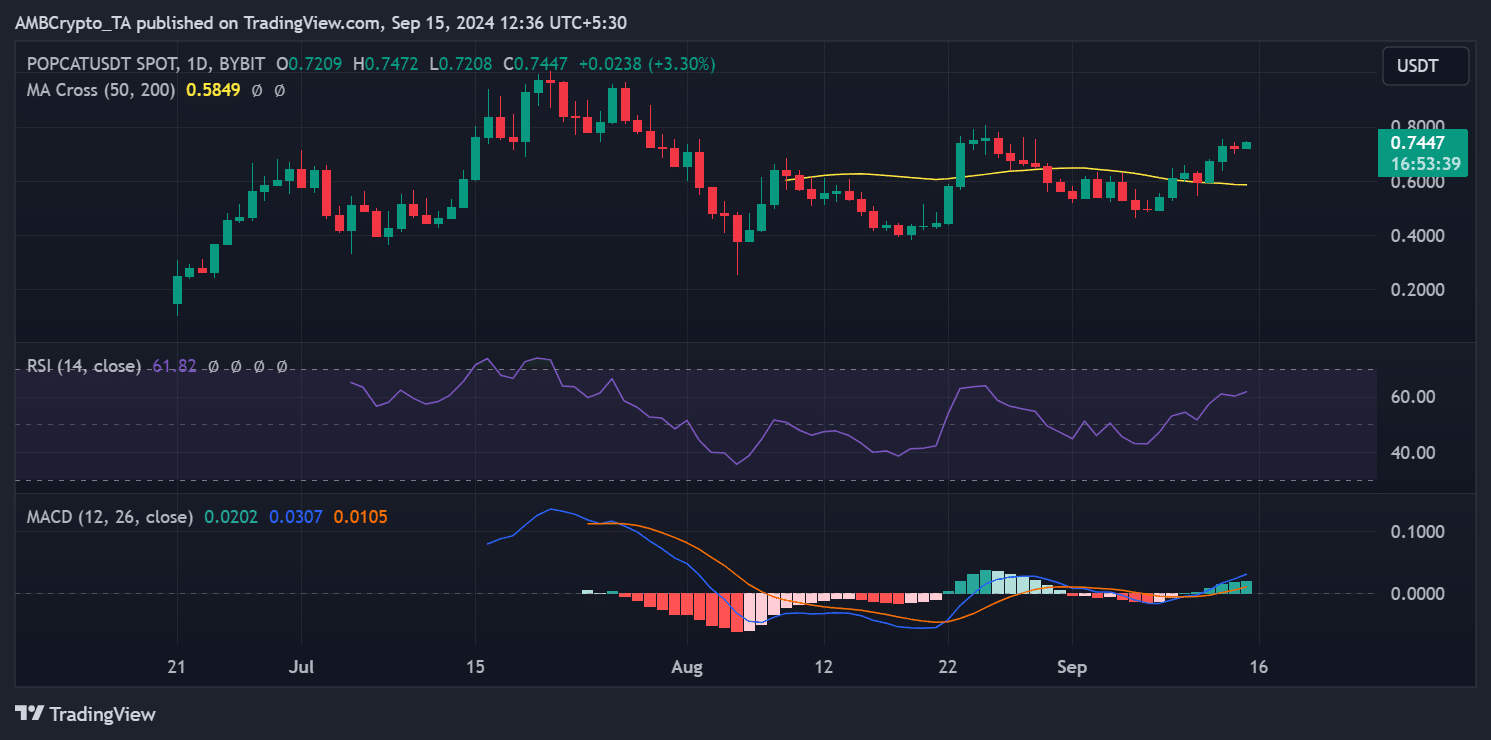Click the RSI value 61.82

172,366
